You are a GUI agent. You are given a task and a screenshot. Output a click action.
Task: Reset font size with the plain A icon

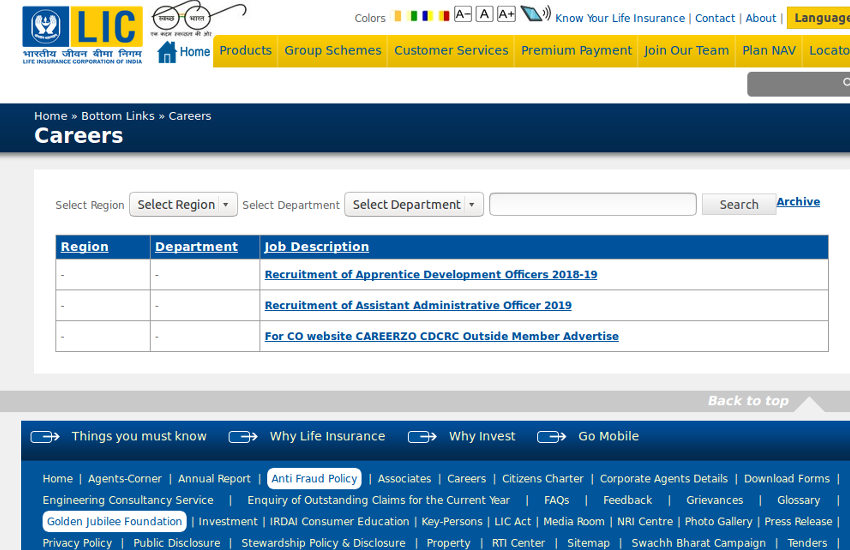point(484,14)
